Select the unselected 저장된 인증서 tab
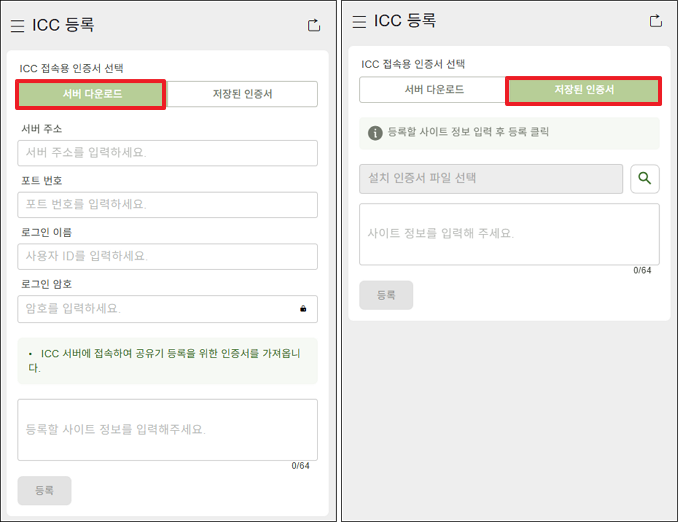Screen dimensions: 680x522 pyautogui.click(x=242, y=95)
